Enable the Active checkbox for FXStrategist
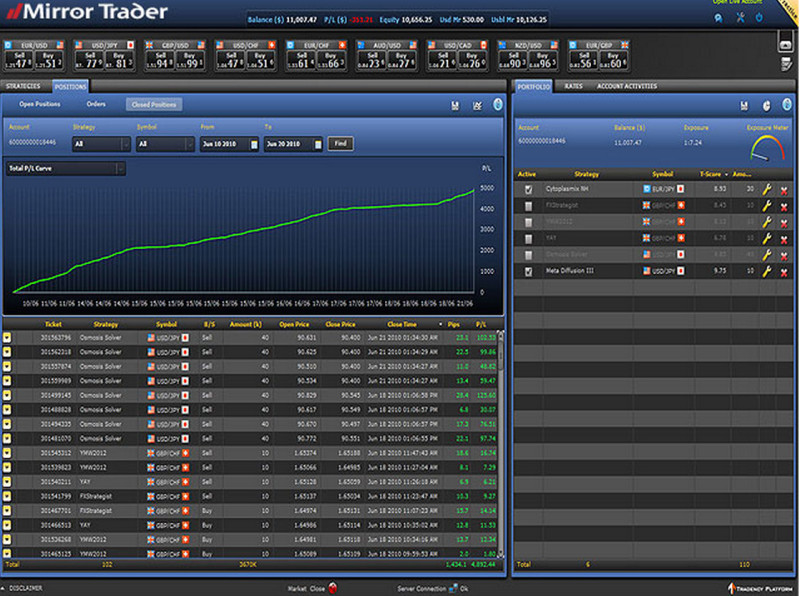This screenshot has height=596, width=800. [x=528, y=205]
